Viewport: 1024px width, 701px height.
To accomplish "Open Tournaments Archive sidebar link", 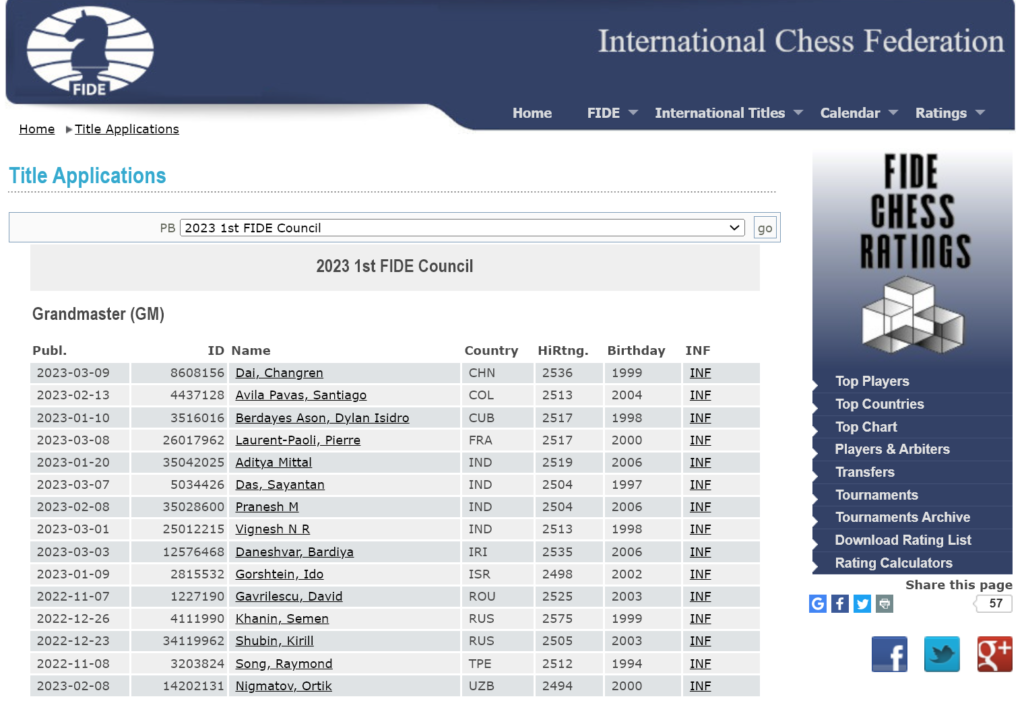I will pos(903,517).
